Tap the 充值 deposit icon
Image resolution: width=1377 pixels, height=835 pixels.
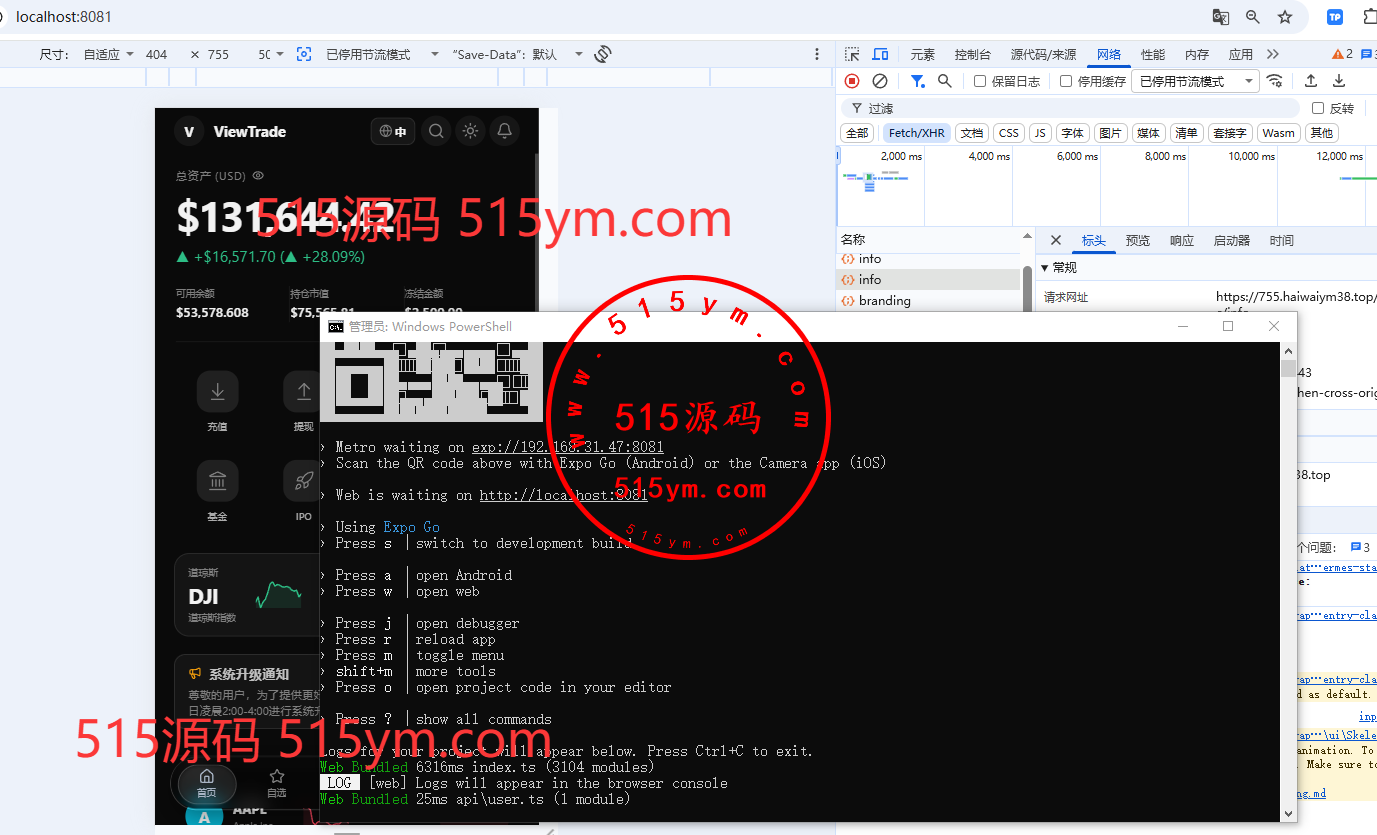217,392
